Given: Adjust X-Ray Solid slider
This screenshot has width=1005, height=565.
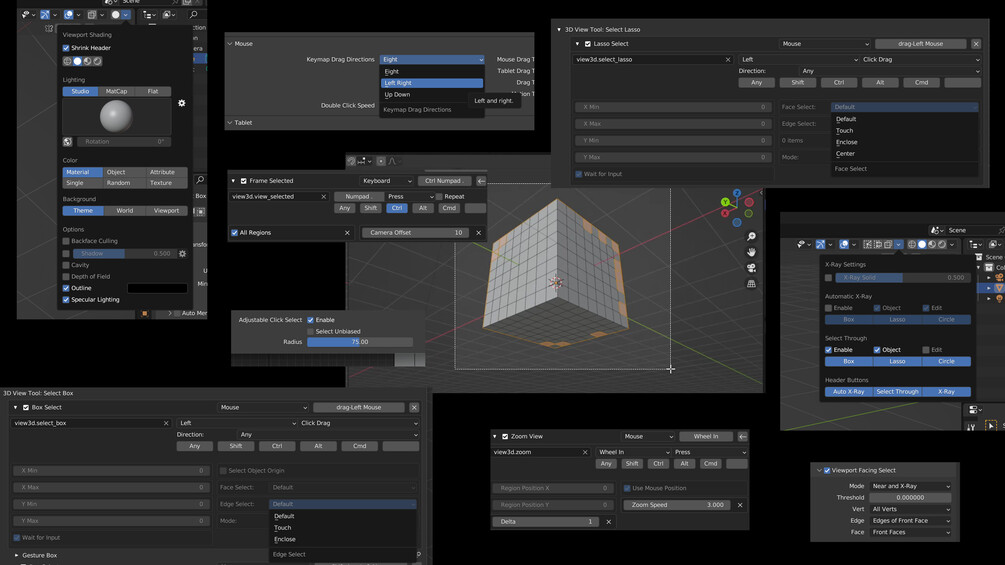Looking at the screenshot, I should click(x=902, y=278).
